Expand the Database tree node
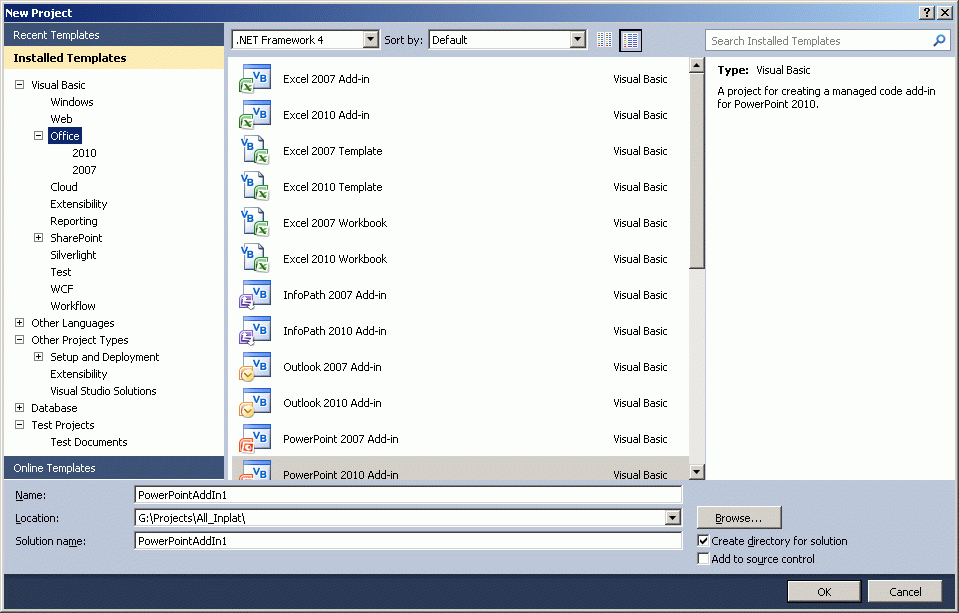The width and height of the screenshot is (959, 613). [20, 408]
